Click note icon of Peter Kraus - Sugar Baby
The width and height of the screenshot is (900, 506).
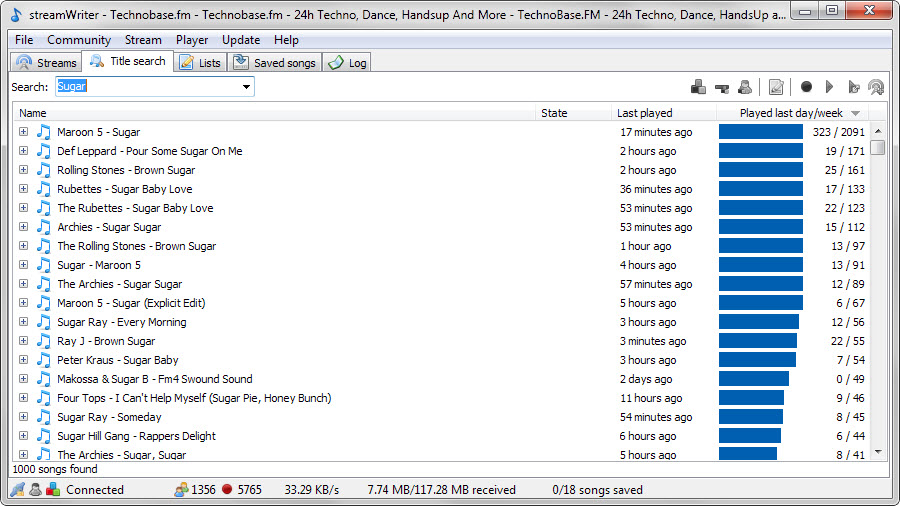pyautogui.click(x=44, y=360)
